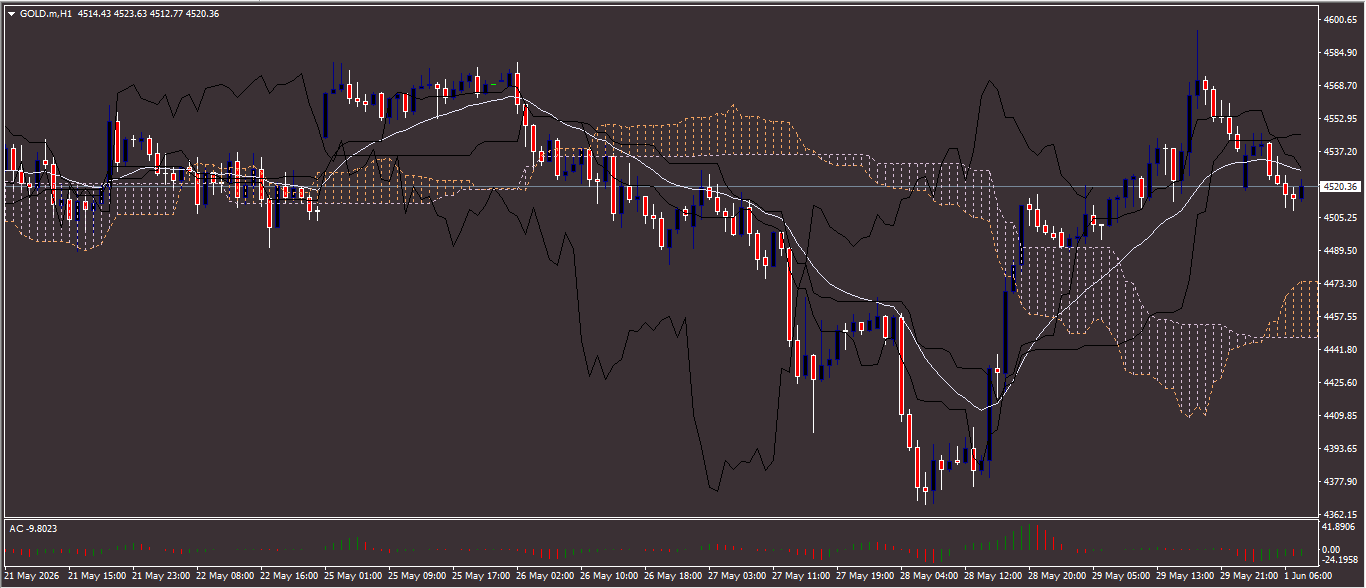The image size is (1366, 588).
Task: Click the 4473.30 price axis label
Action: [x=1339, y=284]
